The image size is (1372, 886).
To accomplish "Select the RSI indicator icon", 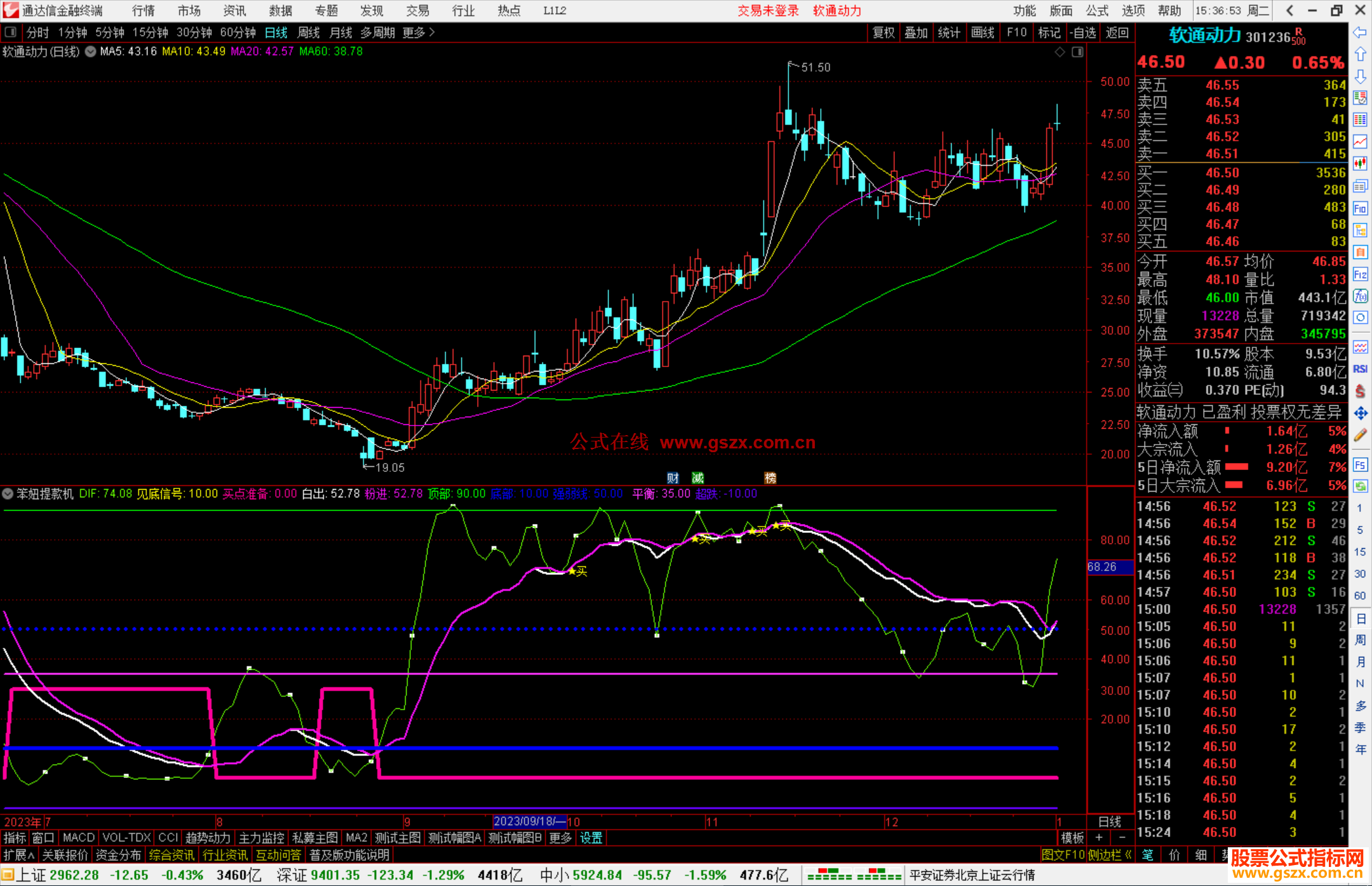I will [x=1360, y=369].
